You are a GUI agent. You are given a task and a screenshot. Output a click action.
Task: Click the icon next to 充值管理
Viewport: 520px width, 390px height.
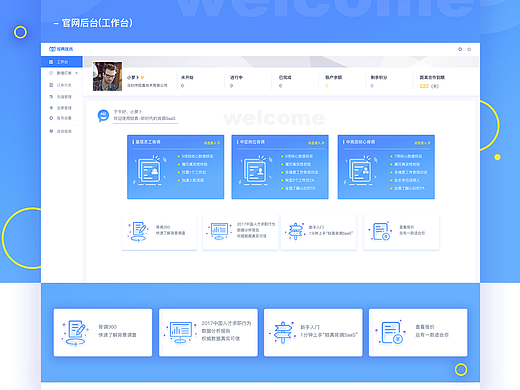pyautogui.click(x=51, y=97)
